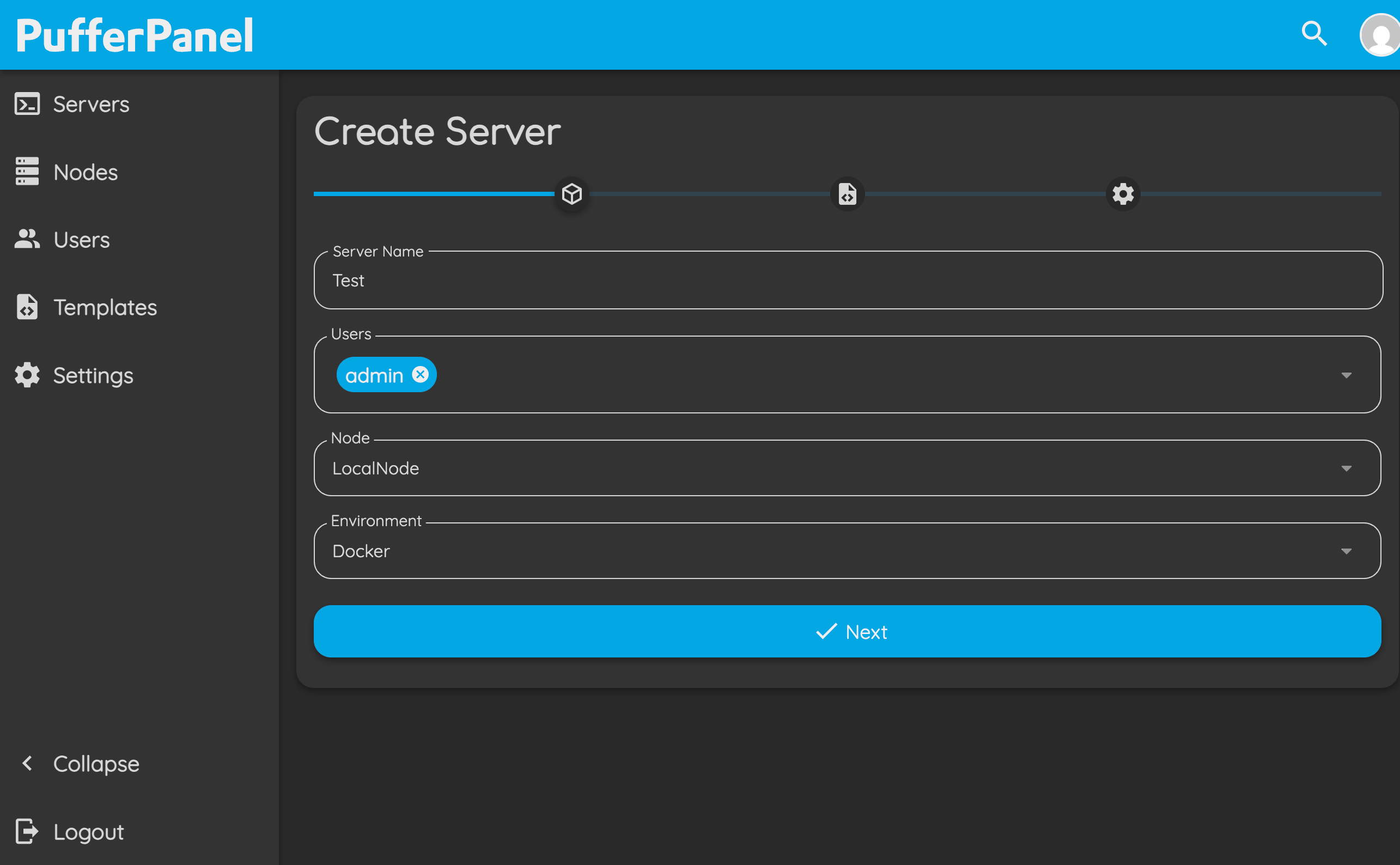Screen dimensions: 1400x865
Task: Expand the Users dropdown arrow
Action: [1346, 375]
